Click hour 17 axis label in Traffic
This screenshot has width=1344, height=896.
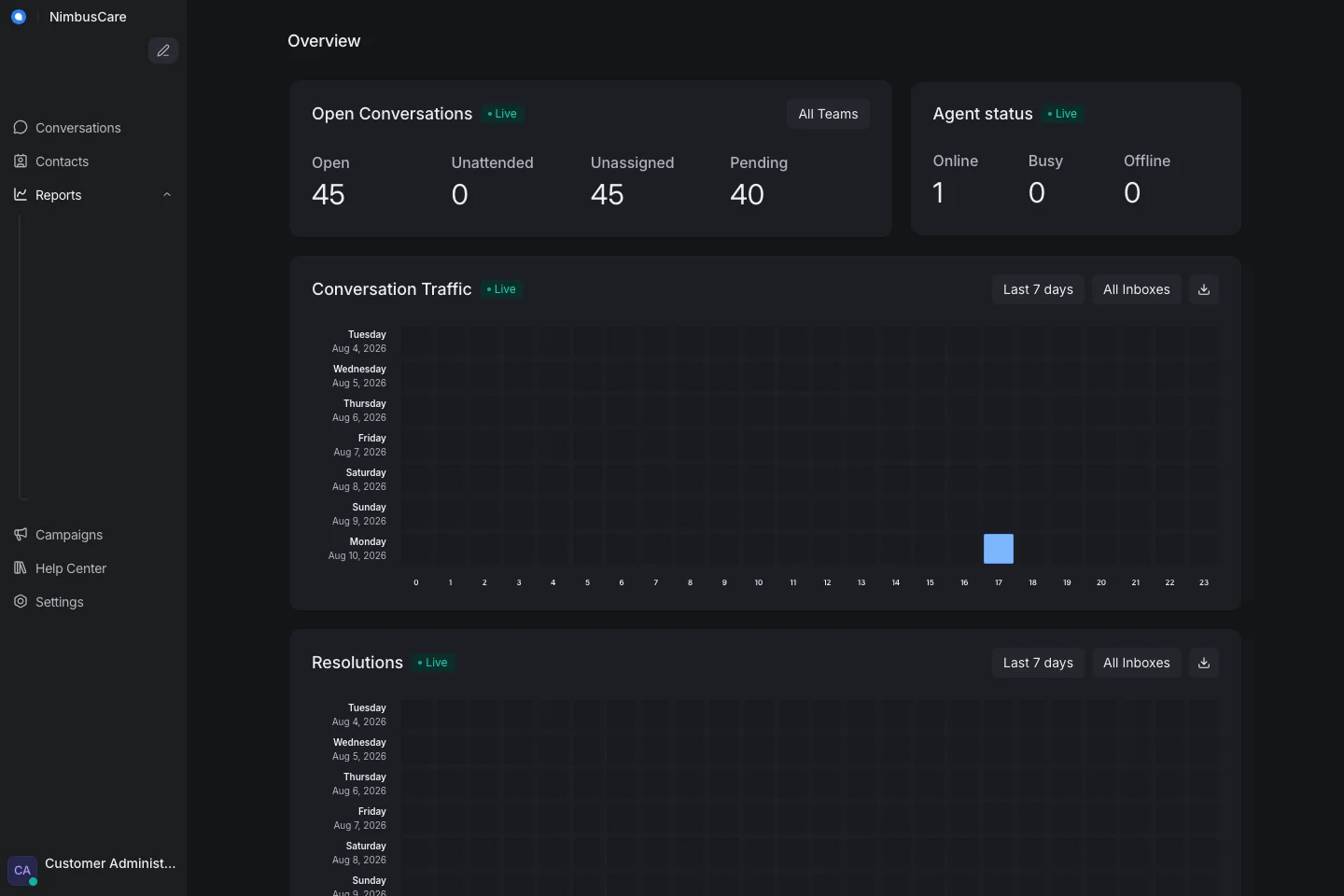999,582
